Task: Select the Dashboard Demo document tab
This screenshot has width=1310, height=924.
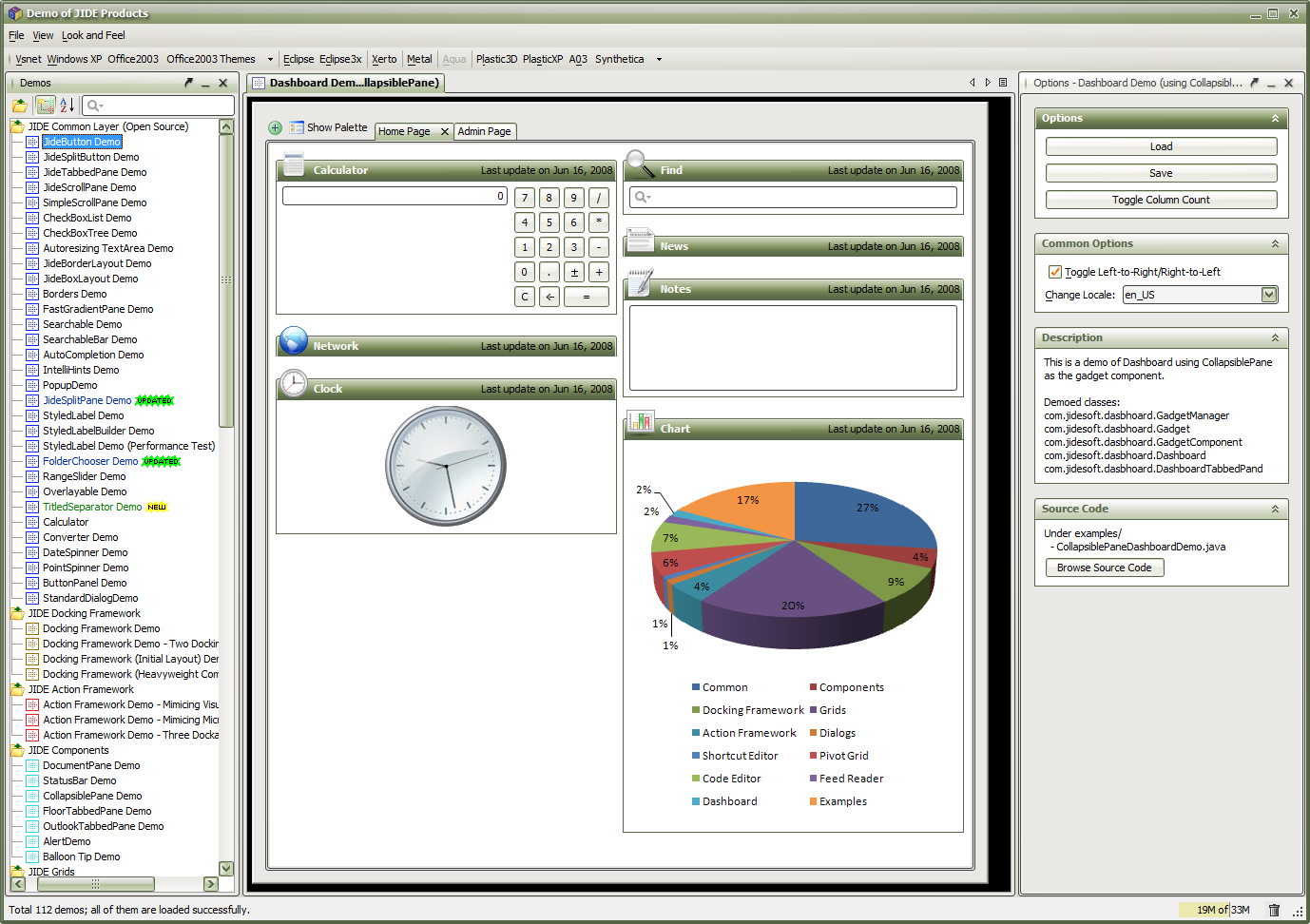Action: [x=346, y=83]
